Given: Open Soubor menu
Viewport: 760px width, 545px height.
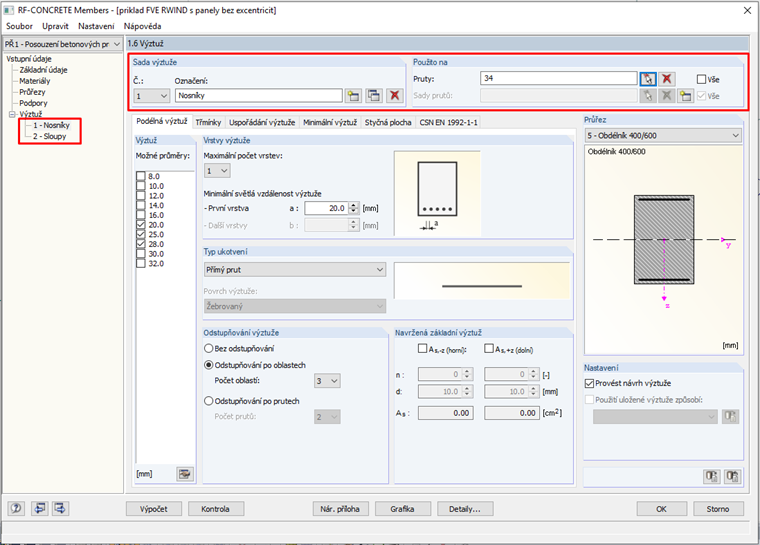Looking at the screenshot, I should [x=19, y=26].
